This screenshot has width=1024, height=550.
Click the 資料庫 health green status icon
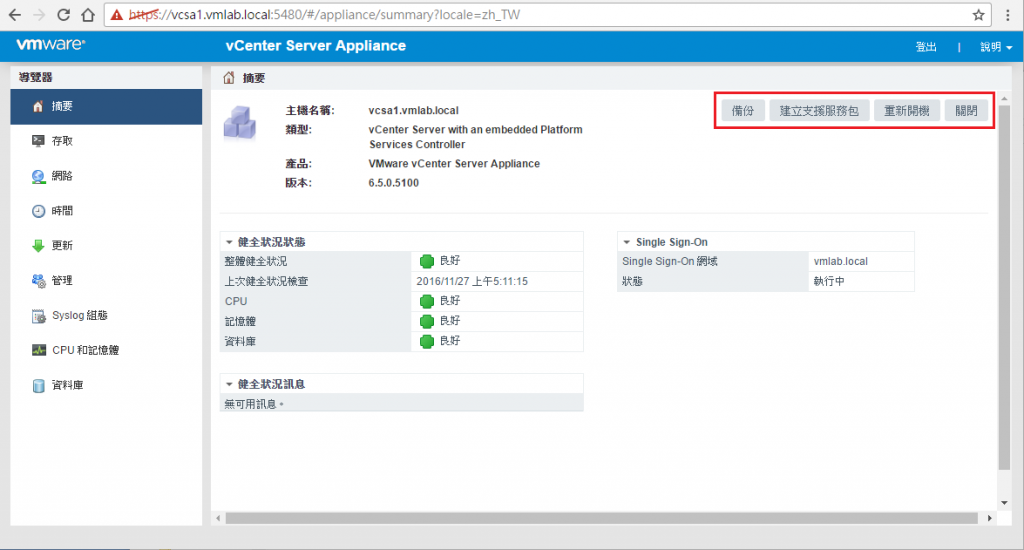click(426, 341)
